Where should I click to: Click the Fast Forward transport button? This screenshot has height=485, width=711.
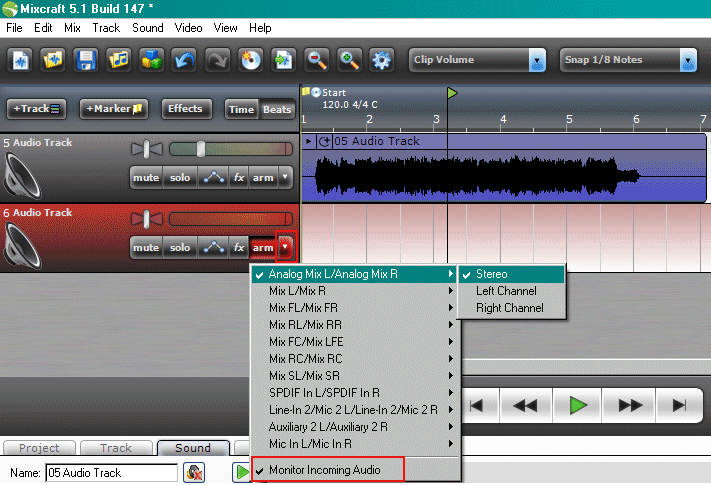click(629, 405)
